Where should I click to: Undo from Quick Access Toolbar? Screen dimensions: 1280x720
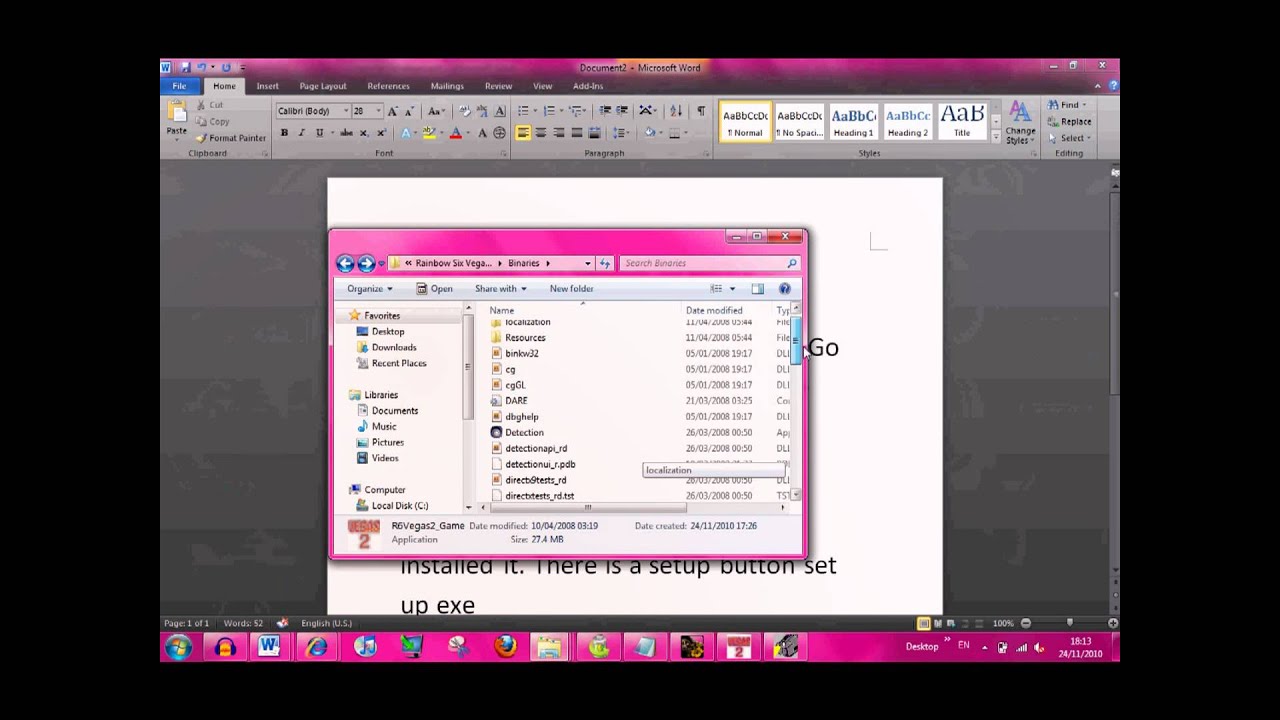coord(201,68)
